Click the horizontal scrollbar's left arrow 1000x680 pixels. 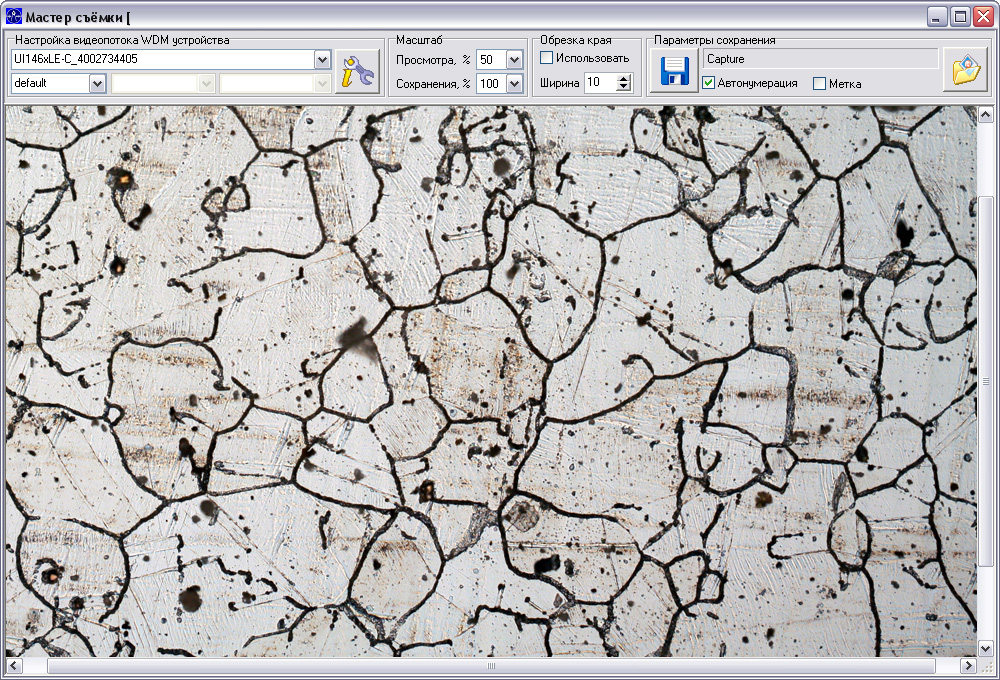point(14,666)
